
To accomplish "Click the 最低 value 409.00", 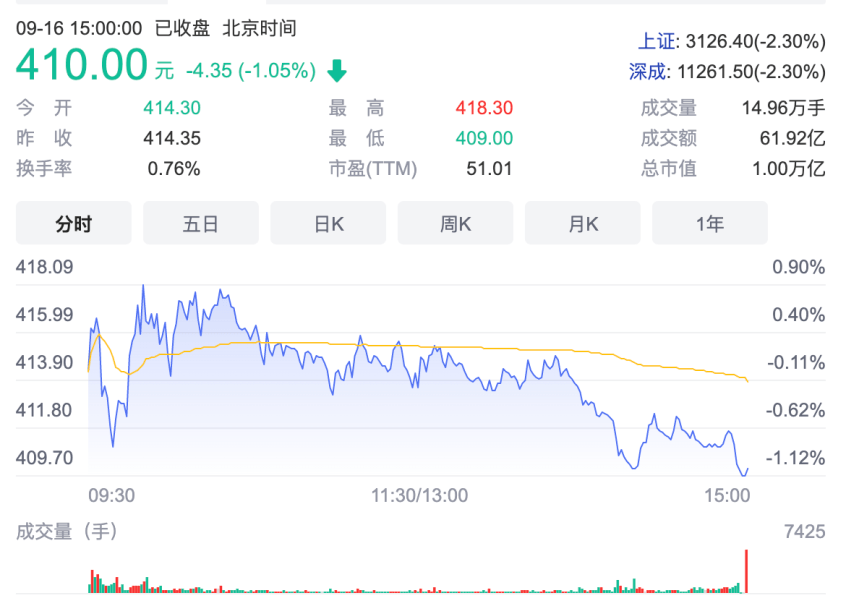I will 484,139.
